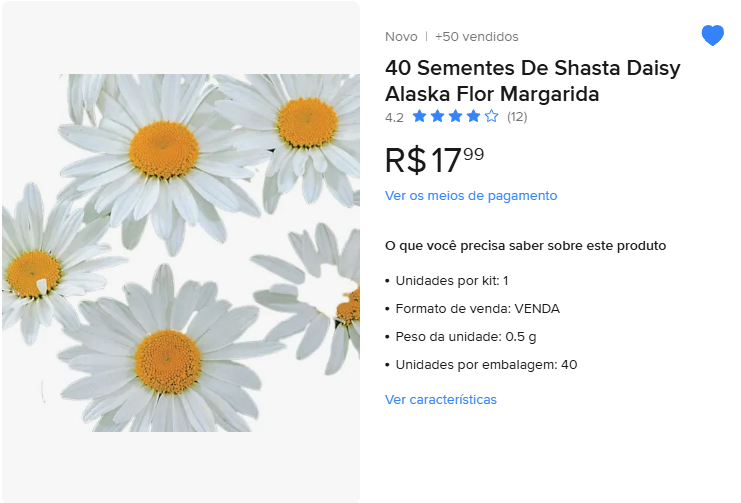Click the daisy product image
Image resolution: width=741 pixels, height=503 pixels.
point(180,252)
